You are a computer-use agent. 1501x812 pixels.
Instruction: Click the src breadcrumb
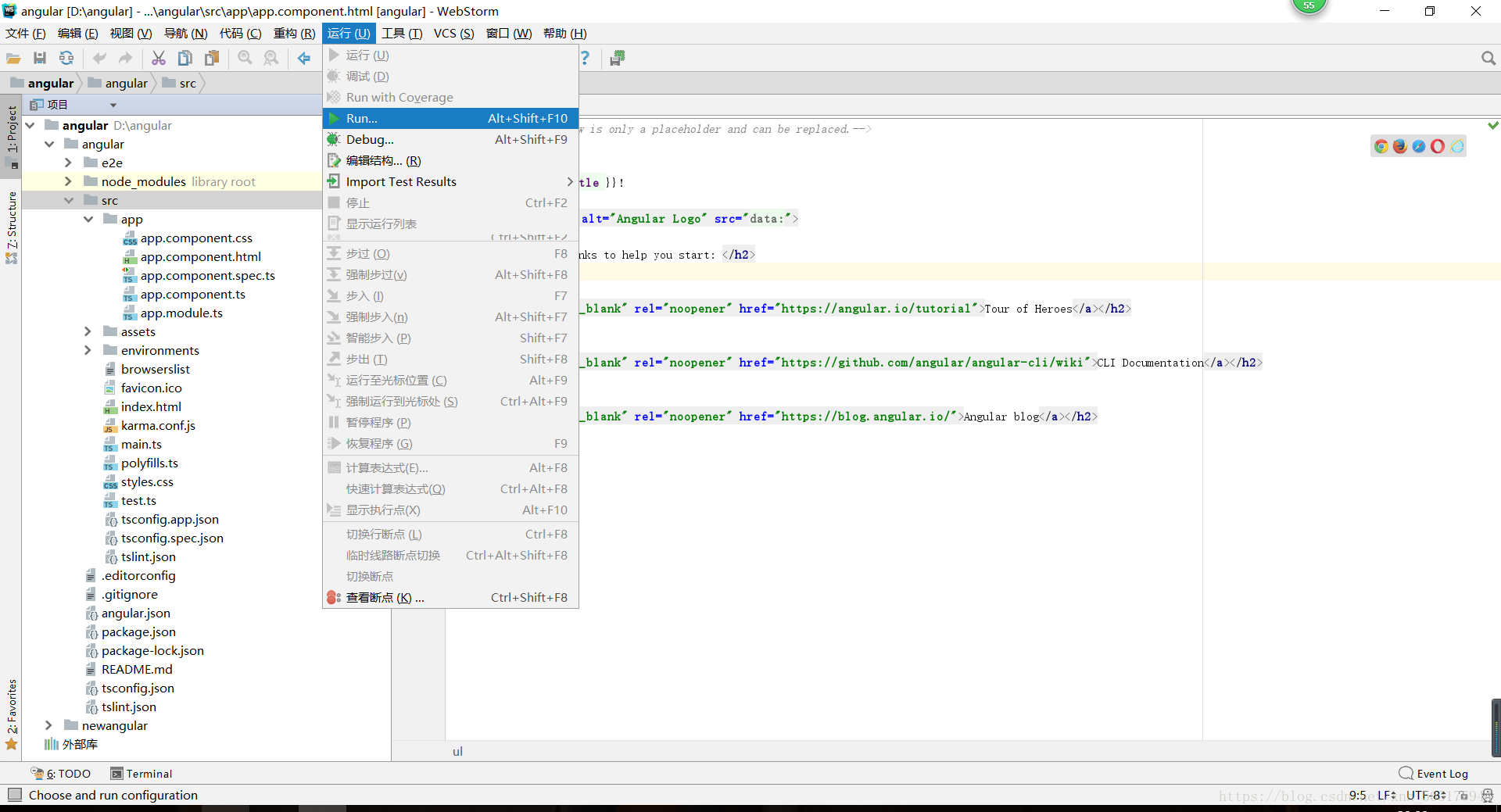pos(180,83)
